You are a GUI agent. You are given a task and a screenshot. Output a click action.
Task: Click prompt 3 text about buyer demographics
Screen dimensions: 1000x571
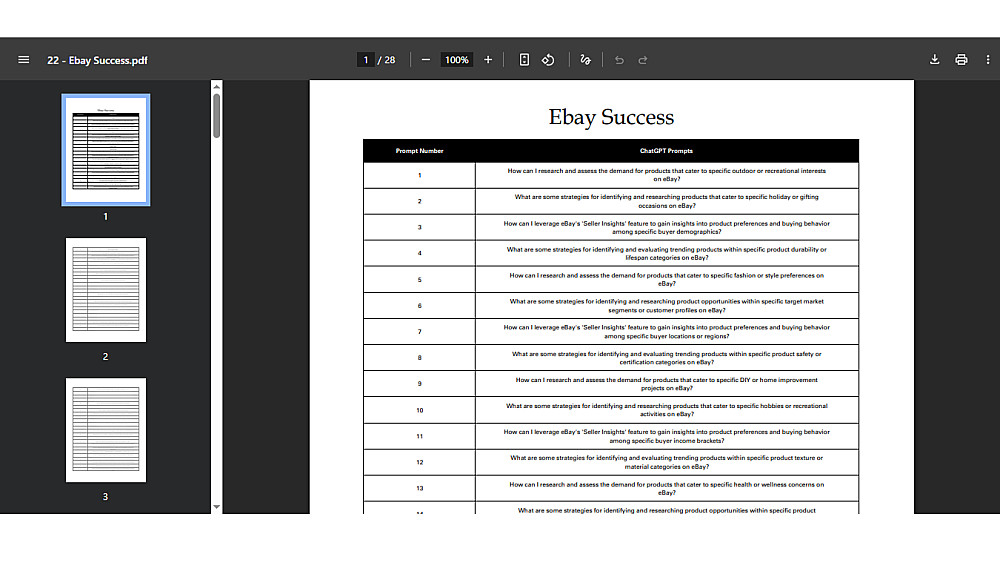(666, 227)
